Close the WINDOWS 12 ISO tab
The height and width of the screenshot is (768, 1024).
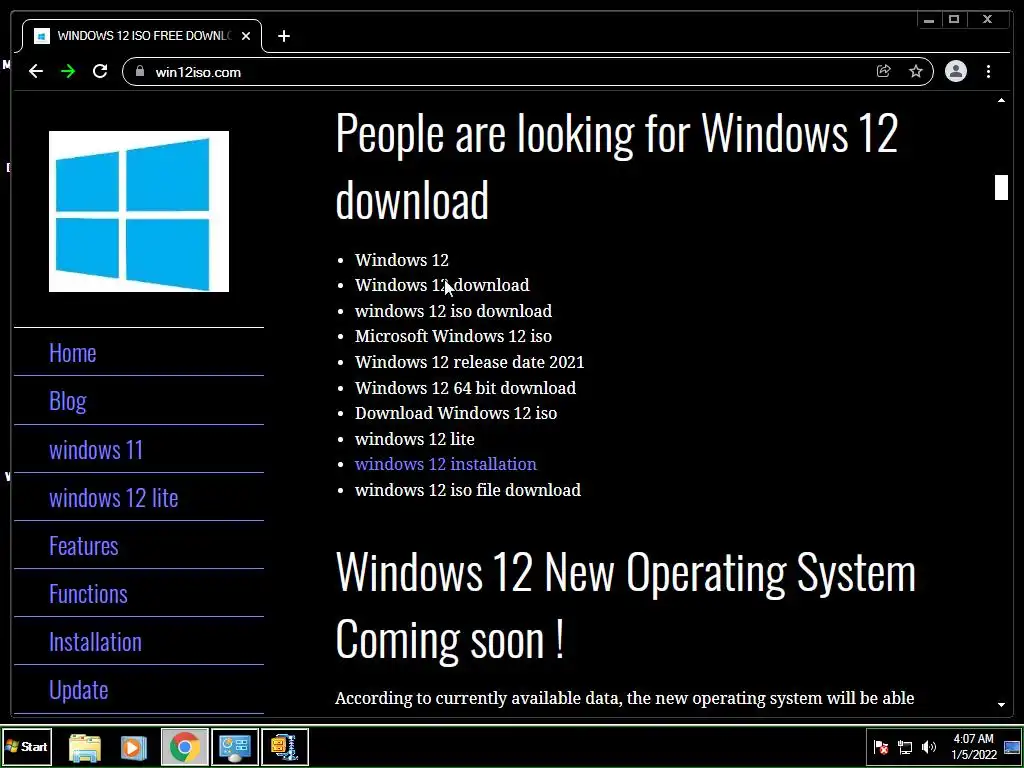click(x=246, y=36)
